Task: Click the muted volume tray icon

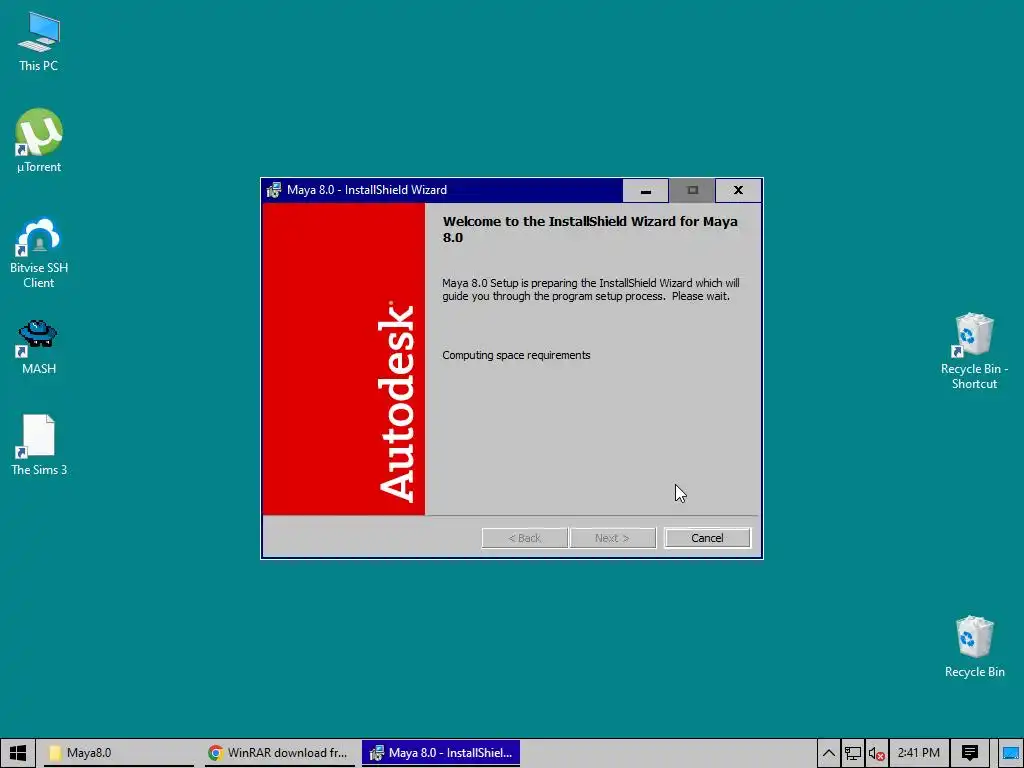Action: coord(876,753)
